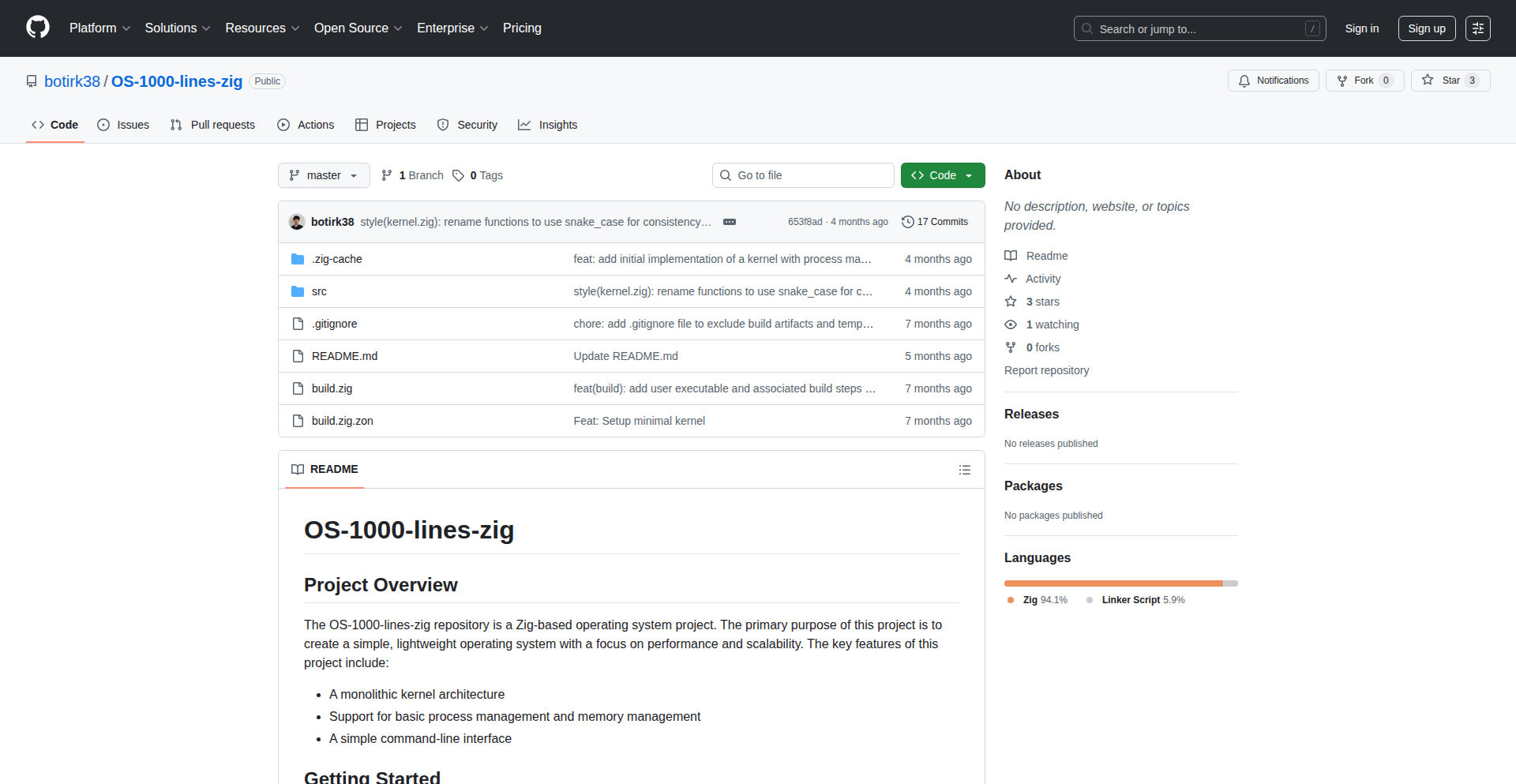Click the book icon next to Readme
Image resolution: width=1516 pixels, height=784 pixels.
tap(1011, 256)
